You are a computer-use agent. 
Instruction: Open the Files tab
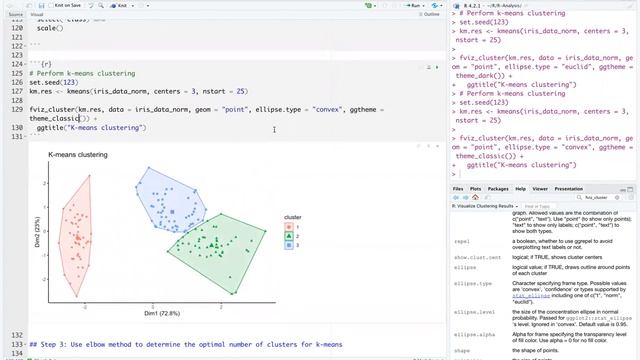point(458,189)
